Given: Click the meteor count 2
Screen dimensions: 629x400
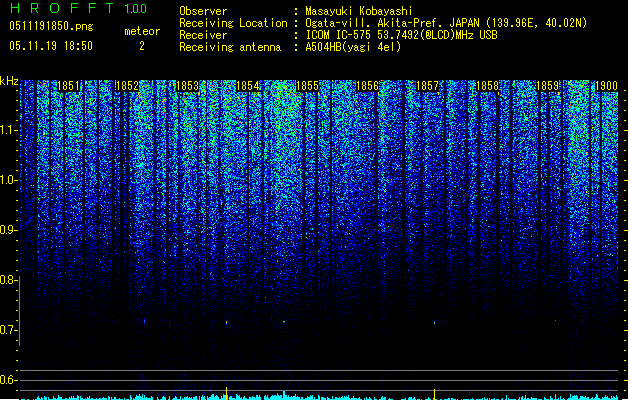Looking at the screenshot, I should click(142, 46).
